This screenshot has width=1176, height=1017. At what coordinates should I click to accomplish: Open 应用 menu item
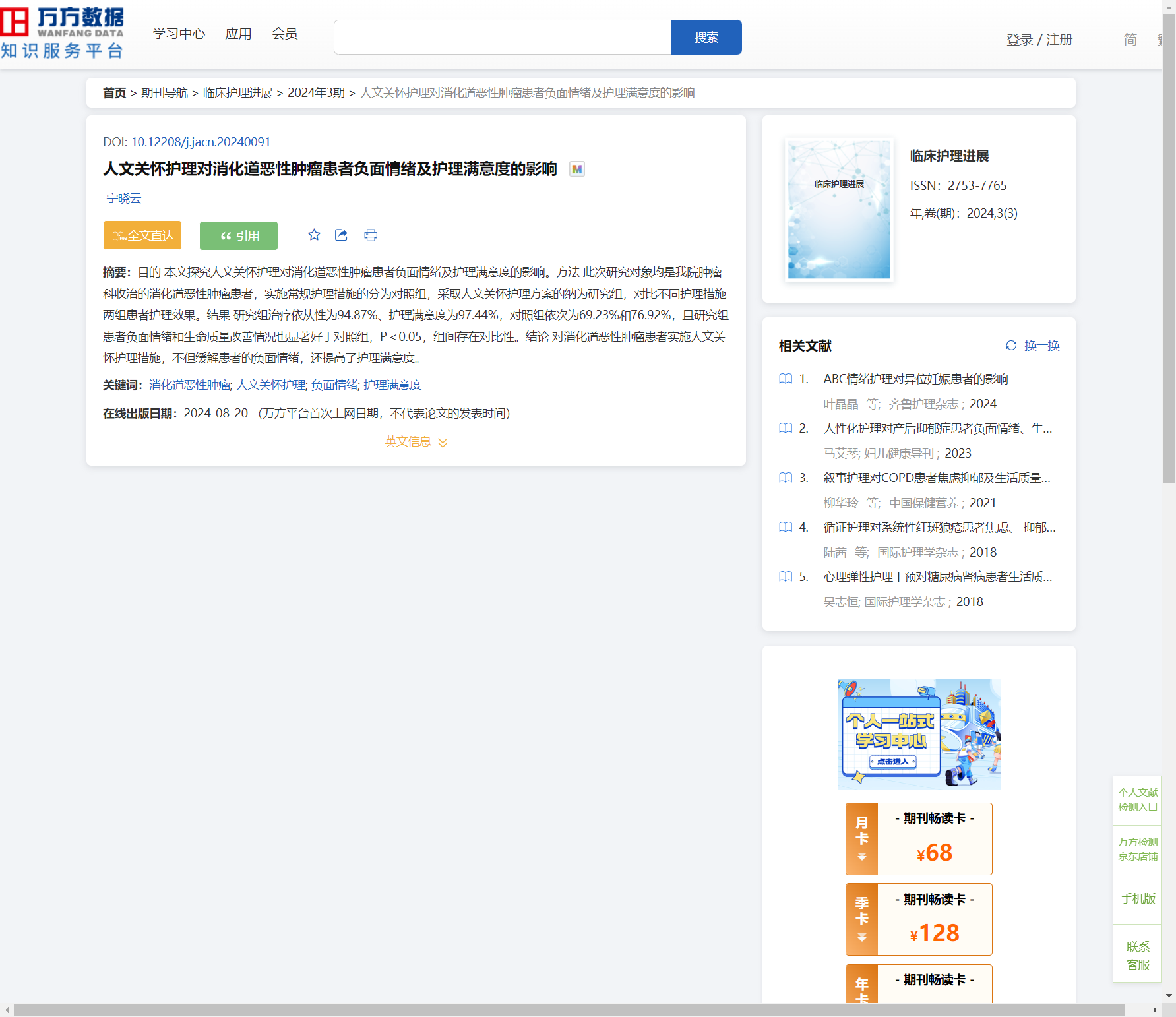(x=238, y=34)
